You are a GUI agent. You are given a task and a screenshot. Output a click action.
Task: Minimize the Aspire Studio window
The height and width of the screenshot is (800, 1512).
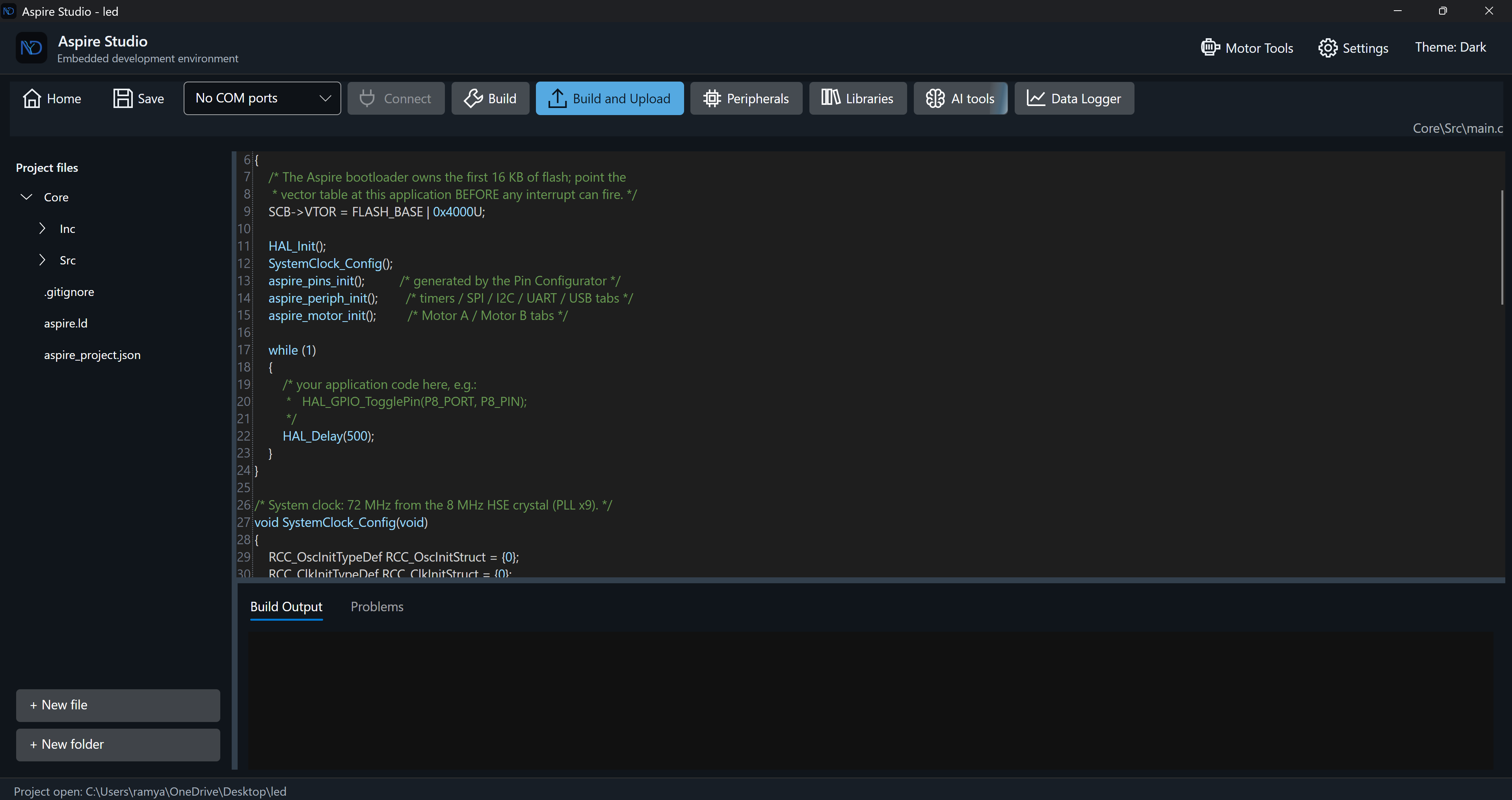1398,11
